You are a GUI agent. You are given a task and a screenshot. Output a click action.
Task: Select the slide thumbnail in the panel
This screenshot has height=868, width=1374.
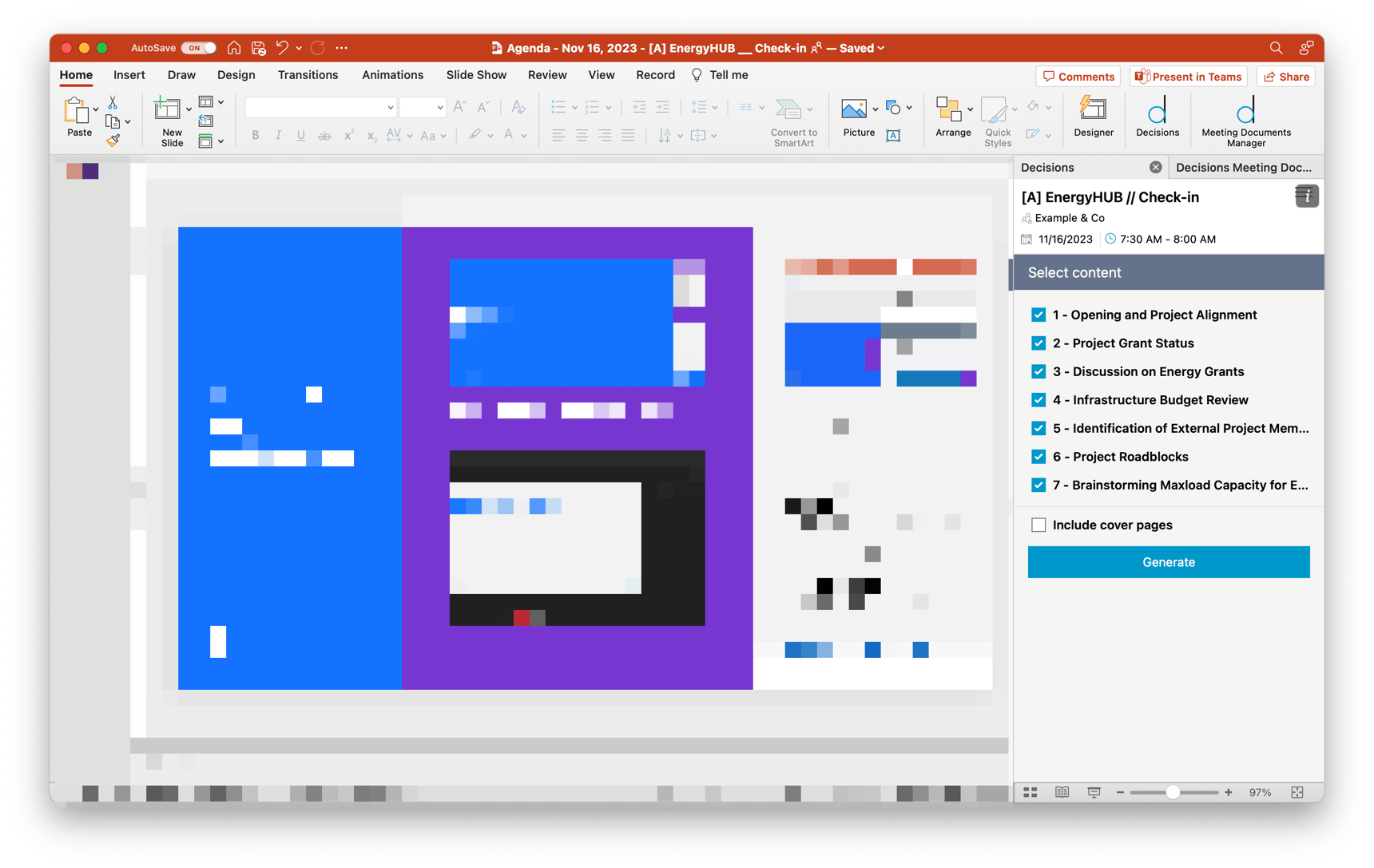(82, 171)
